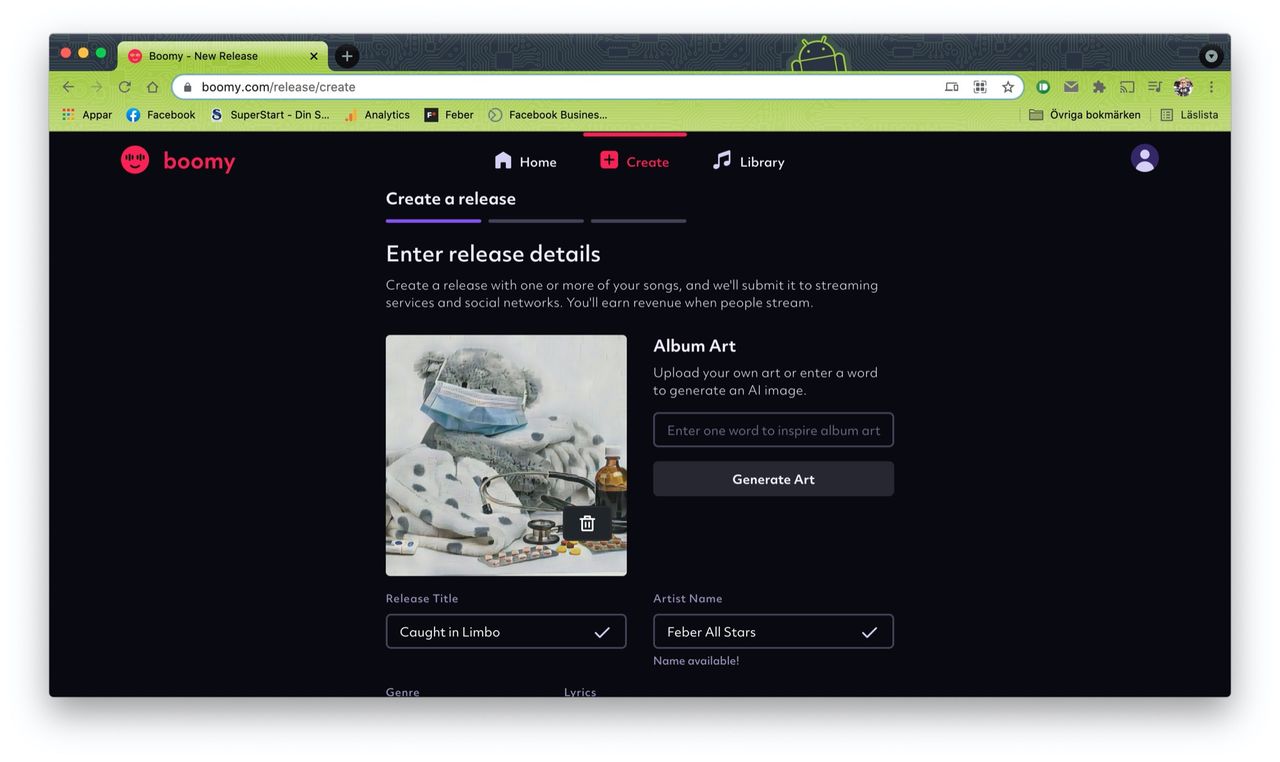The image size is (1280, 762).
Task: Expand the Övriga bokmärken folder
Action: [x=1085, y=115]
